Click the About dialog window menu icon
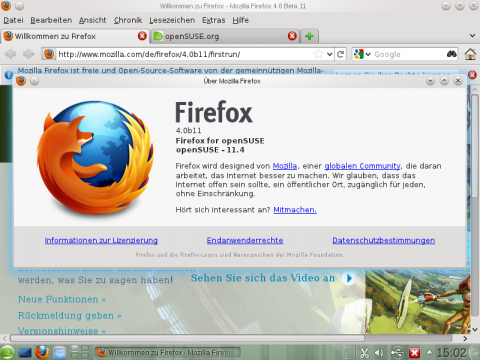This screenshot has height=360, width=480. click(x=21, y=81)
